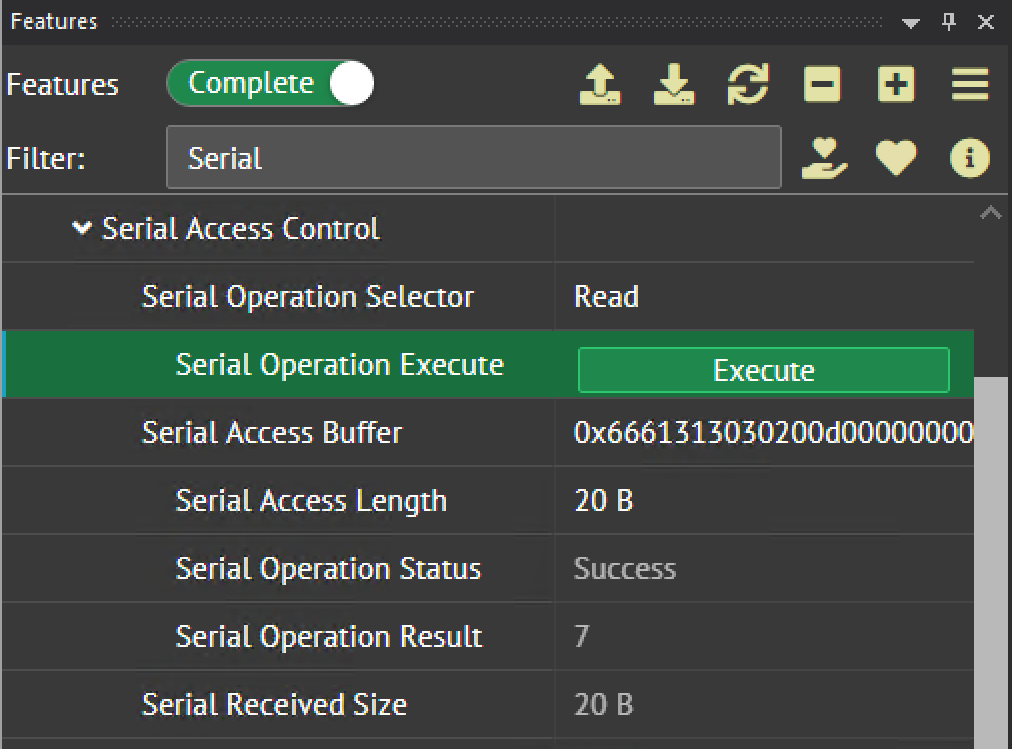The width and height of the screenshot is (1012, 749).
Task: Show feature info via the info icon
Action: pyautogui.click(x=970, y=158)
